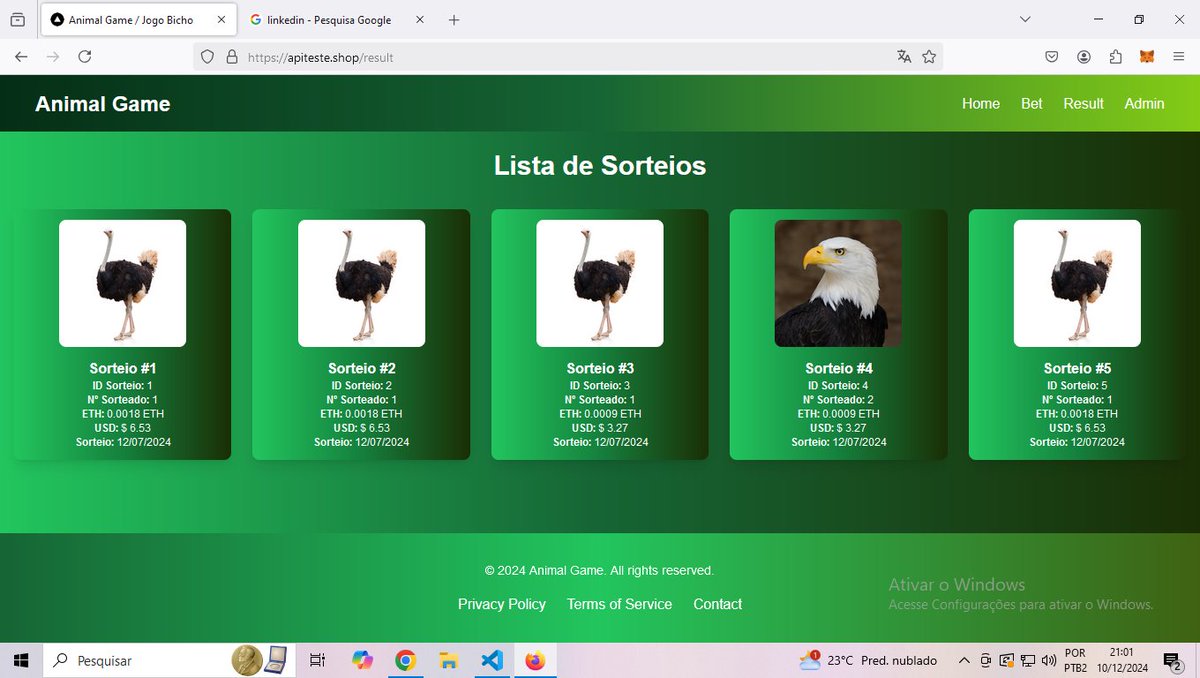The height and width of the screenshot is (678, 1200).
Task: Click the Pesquisar search field in the taskbar
Action: point(100,660)
